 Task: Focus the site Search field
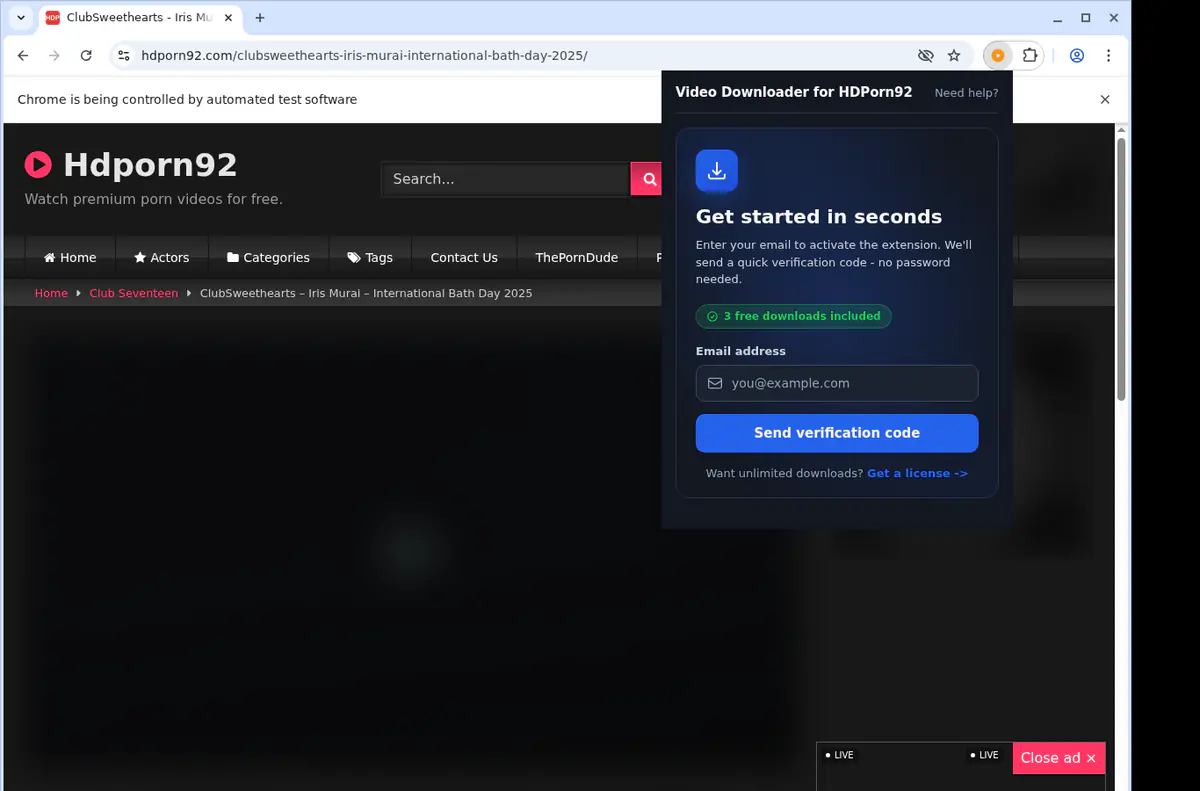(x=505, y=179)
